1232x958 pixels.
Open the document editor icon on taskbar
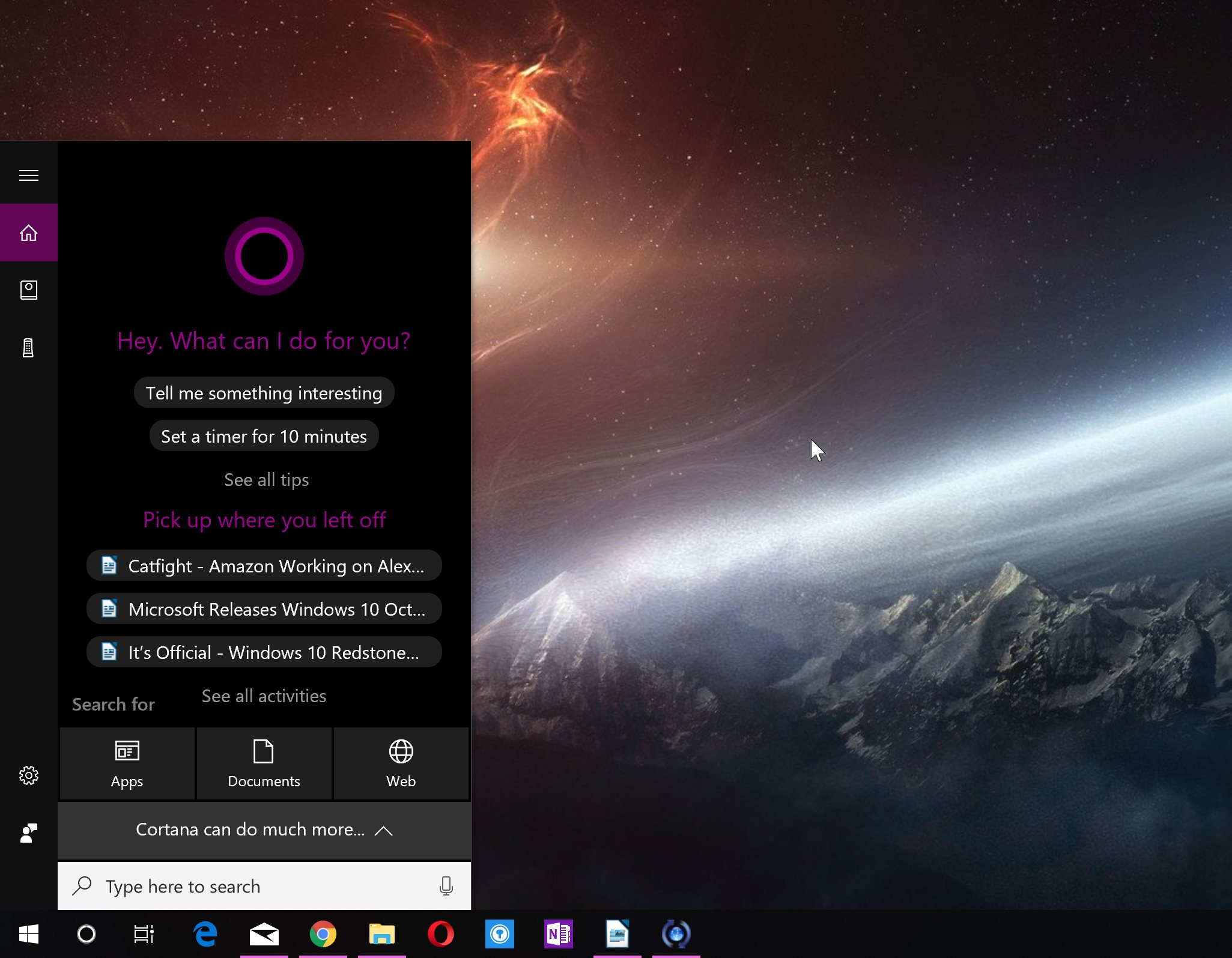click(x=618, y=934)
